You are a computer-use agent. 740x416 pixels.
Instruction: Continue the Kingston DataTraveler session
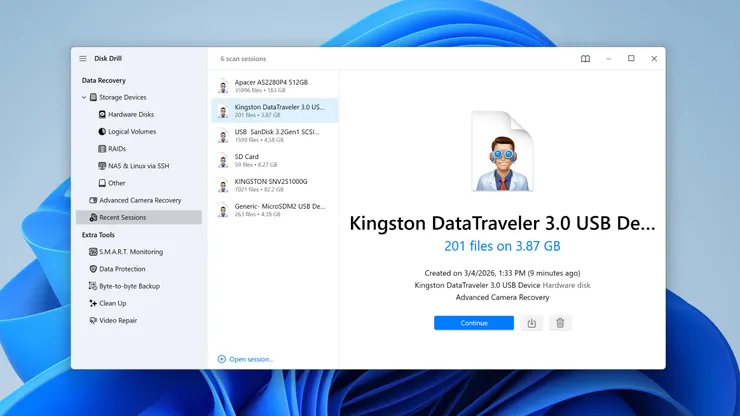point(474,323)
